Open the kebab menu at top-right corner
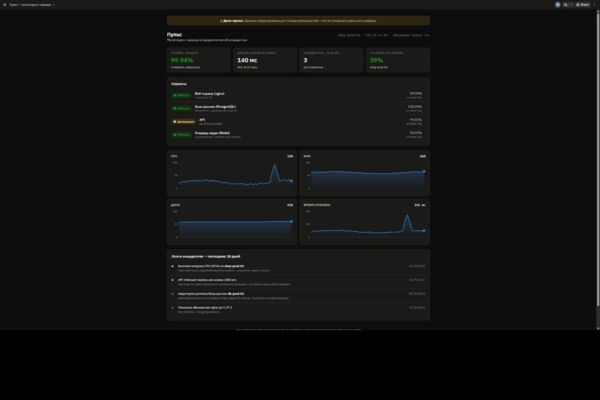Viewport: 600px width, 400px height. pyautogui.click(x=595, y=5)
